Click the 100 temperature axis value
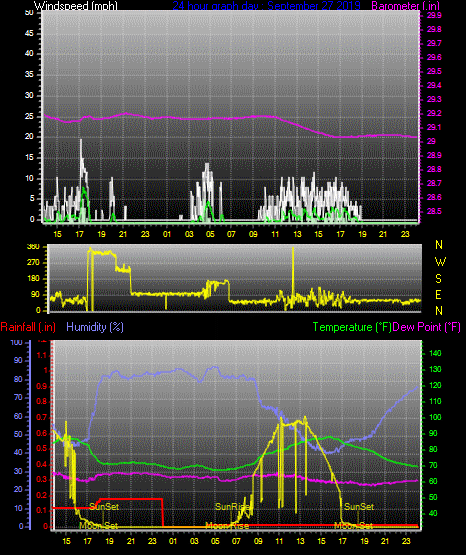 coord(435,417)
